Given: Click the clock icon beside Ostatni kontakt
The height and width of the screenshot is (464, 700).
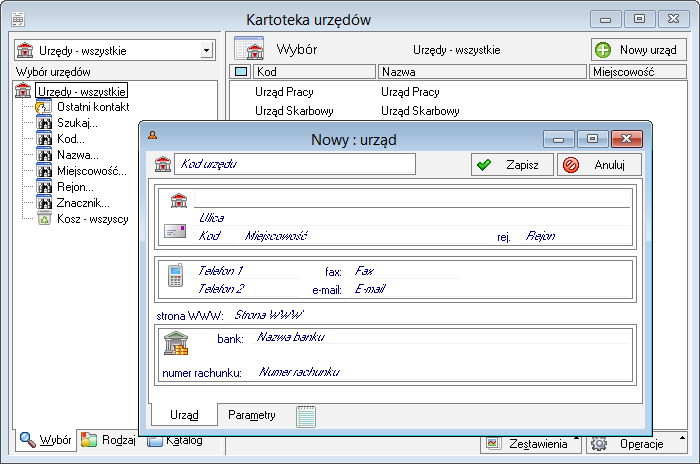Looking at the screenshot, I should [x=43, y=107].
